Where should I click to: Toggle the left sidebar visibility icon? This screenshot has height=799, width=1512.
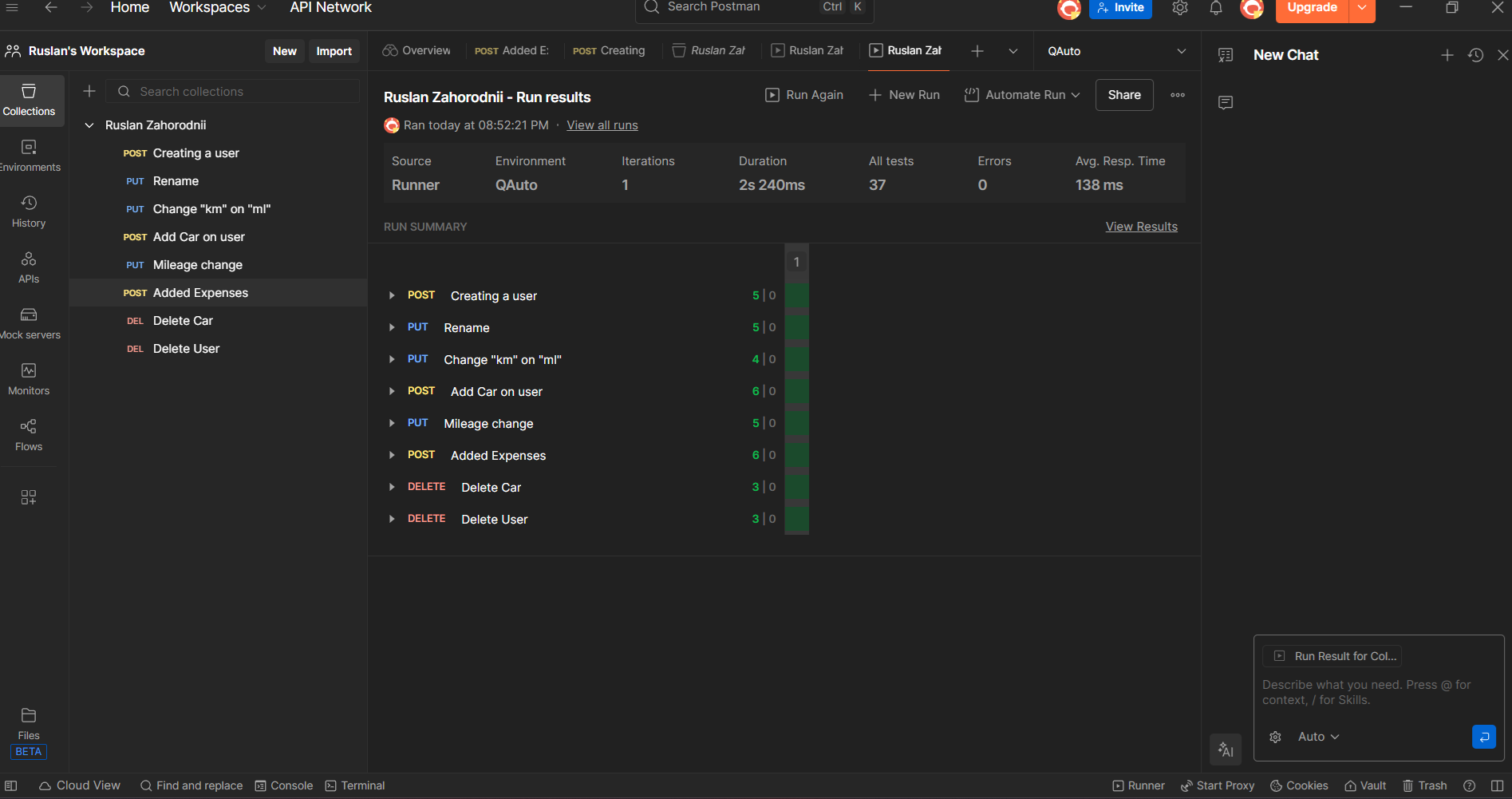point(11,785)
